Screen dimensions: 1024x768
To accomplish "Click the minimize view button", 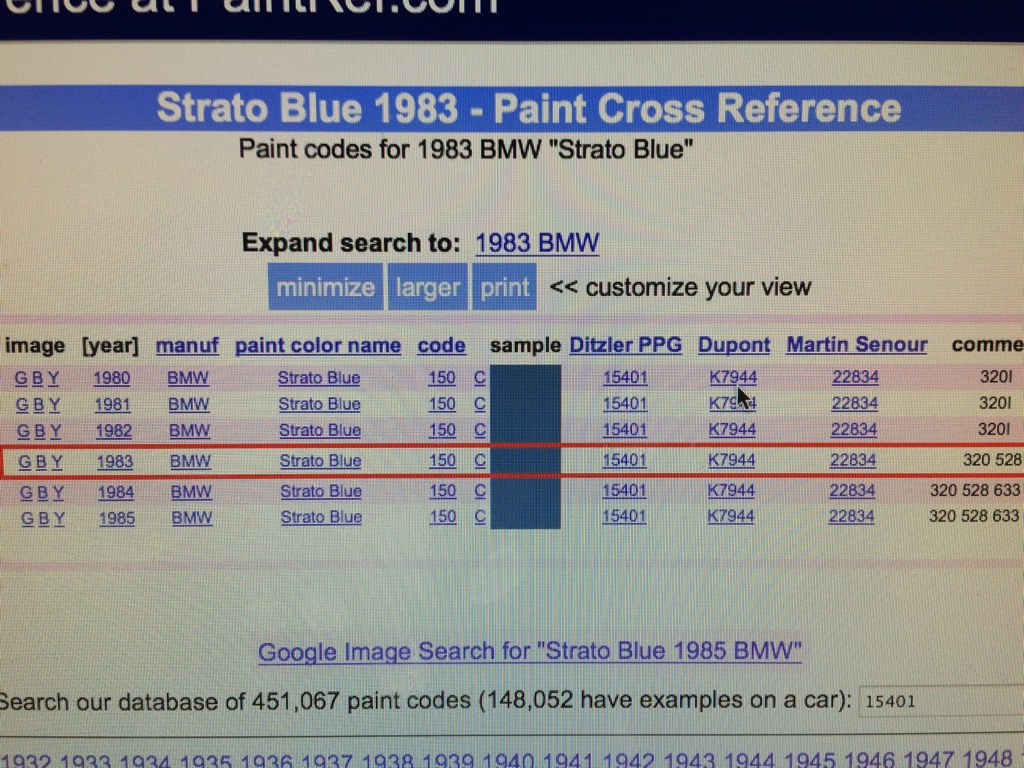I will click(325, 288).
